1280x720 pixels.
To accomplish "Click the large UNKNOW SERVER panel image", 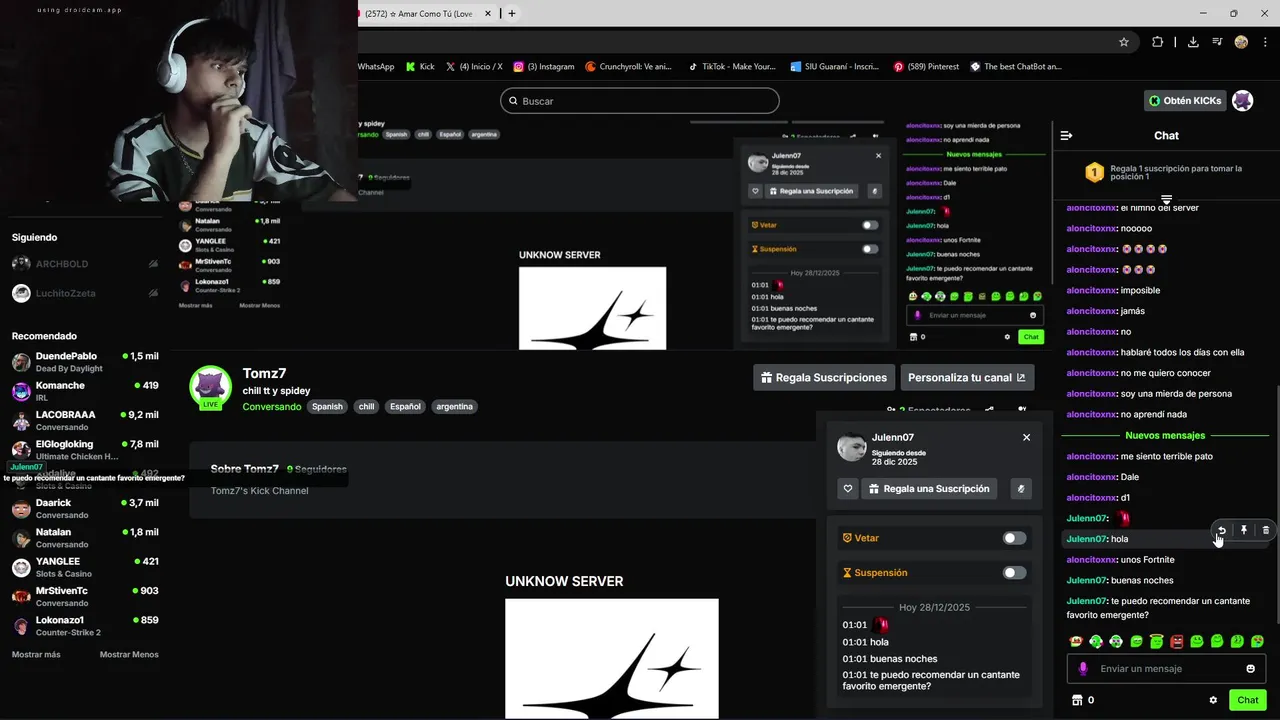I will click(x=611, y=658).
